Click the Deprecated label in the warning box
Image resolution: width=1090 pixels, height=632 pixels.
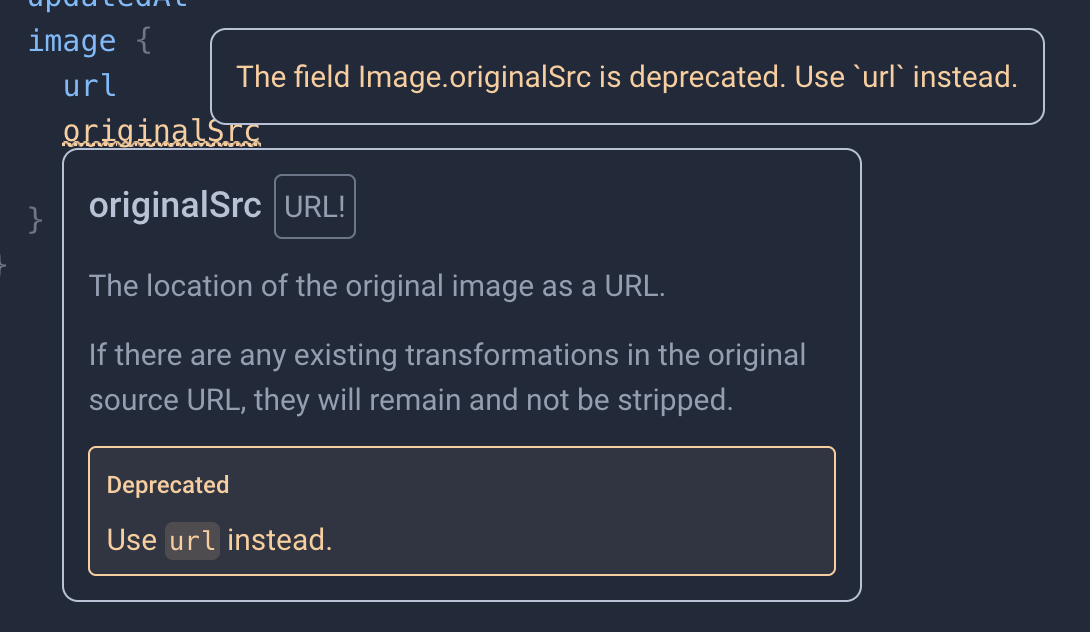[x=168, y=485]
